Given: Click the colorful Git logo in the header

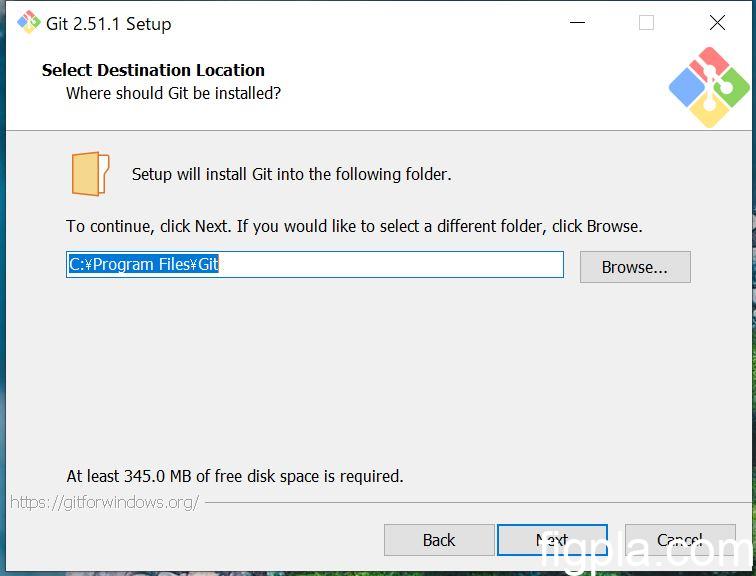Looking at the screenshot, I should coord(709,88).
